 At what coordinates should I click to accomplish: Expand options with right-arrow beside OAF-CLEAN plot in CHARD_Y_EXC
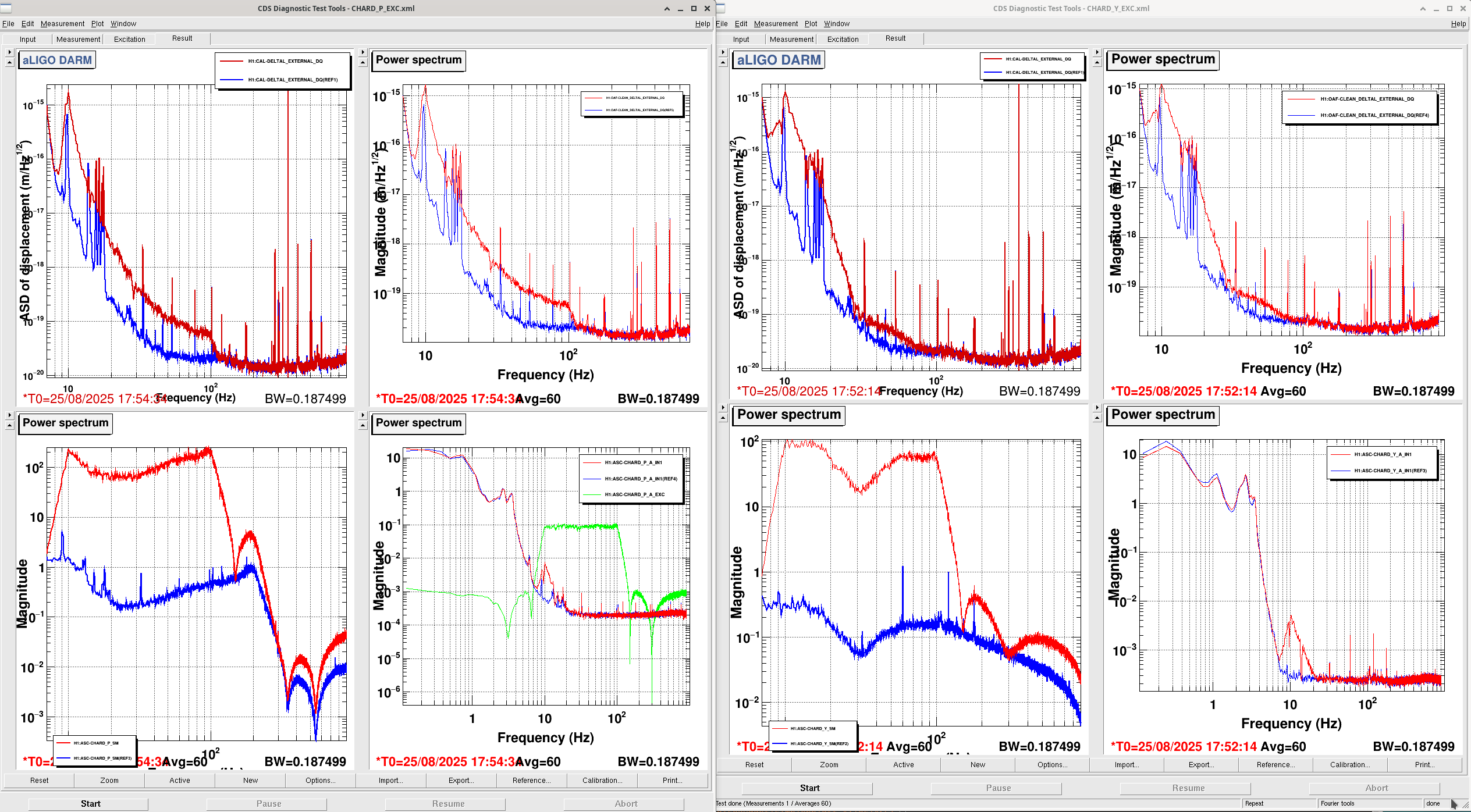tap(1097, 52)
